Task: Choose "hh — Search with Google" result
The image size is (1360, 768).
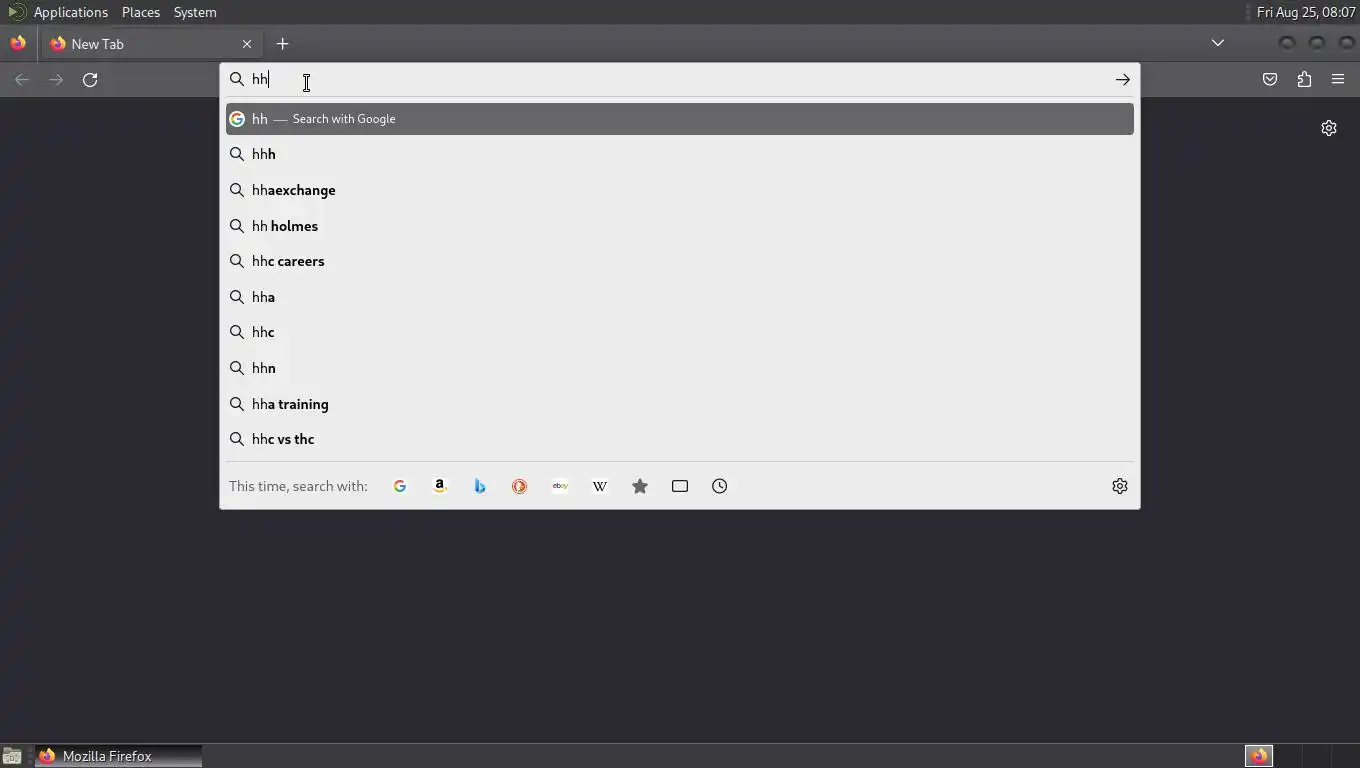Action: pos(680,119)
